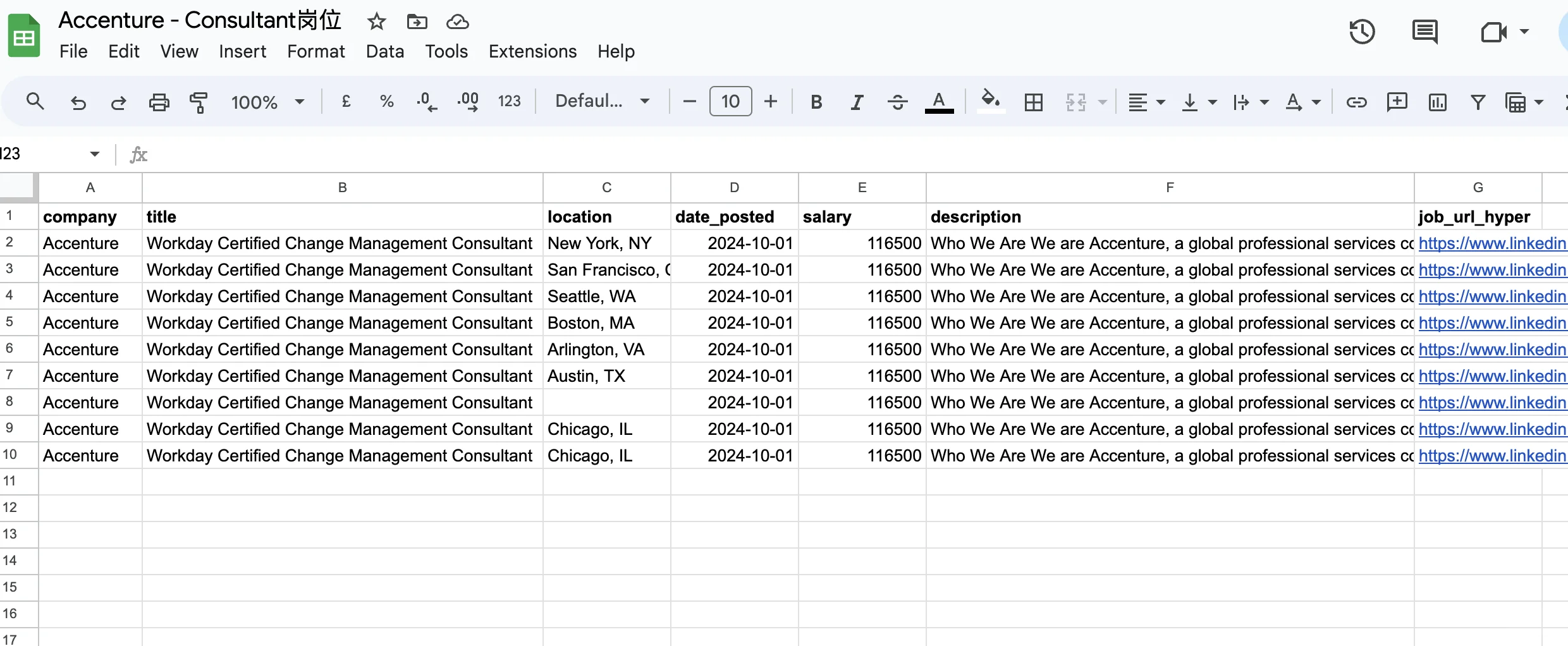
Task: Open the Tools menu
Action: coord(446,51)
